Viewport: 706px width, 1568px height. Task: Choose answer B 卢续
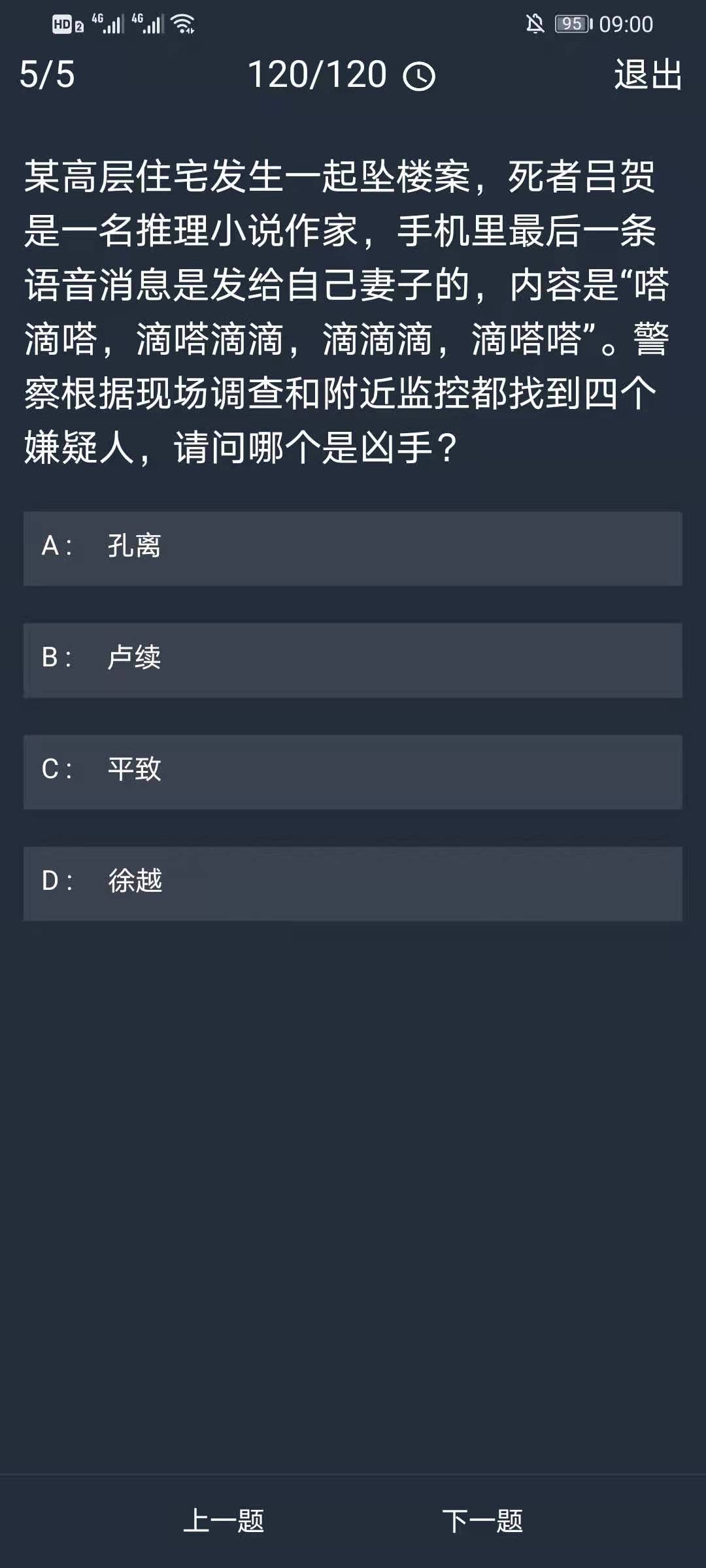coord(353,659)
